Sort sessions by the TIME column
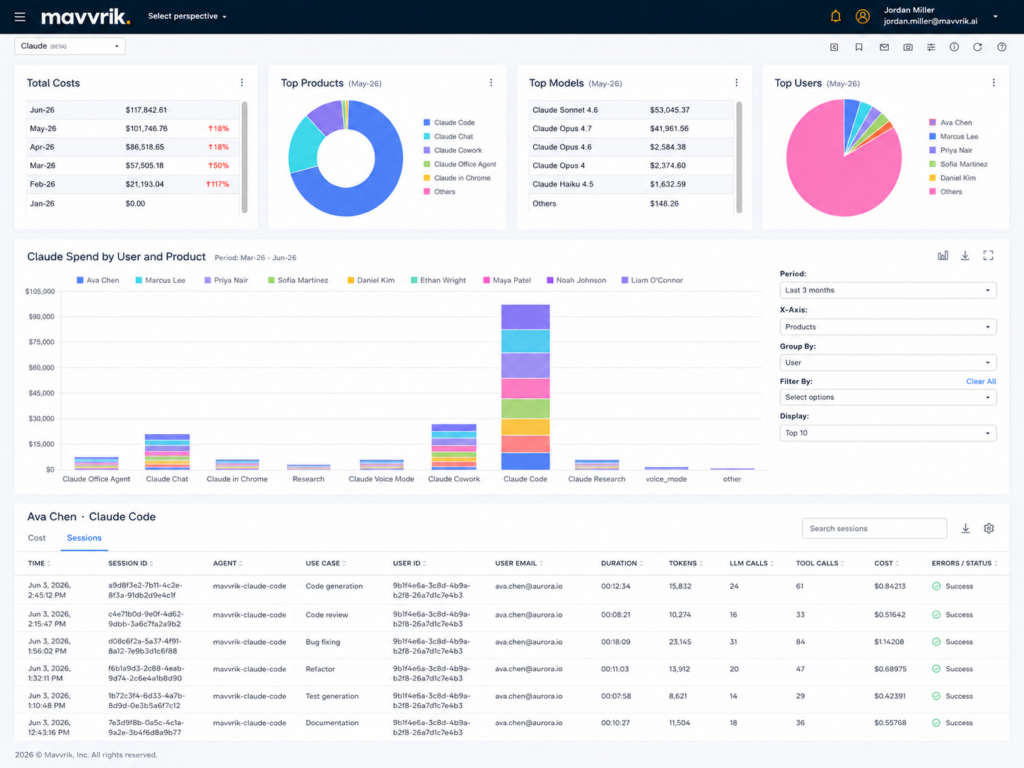Screen dimensions: 1024x768 tap(39, 563)
